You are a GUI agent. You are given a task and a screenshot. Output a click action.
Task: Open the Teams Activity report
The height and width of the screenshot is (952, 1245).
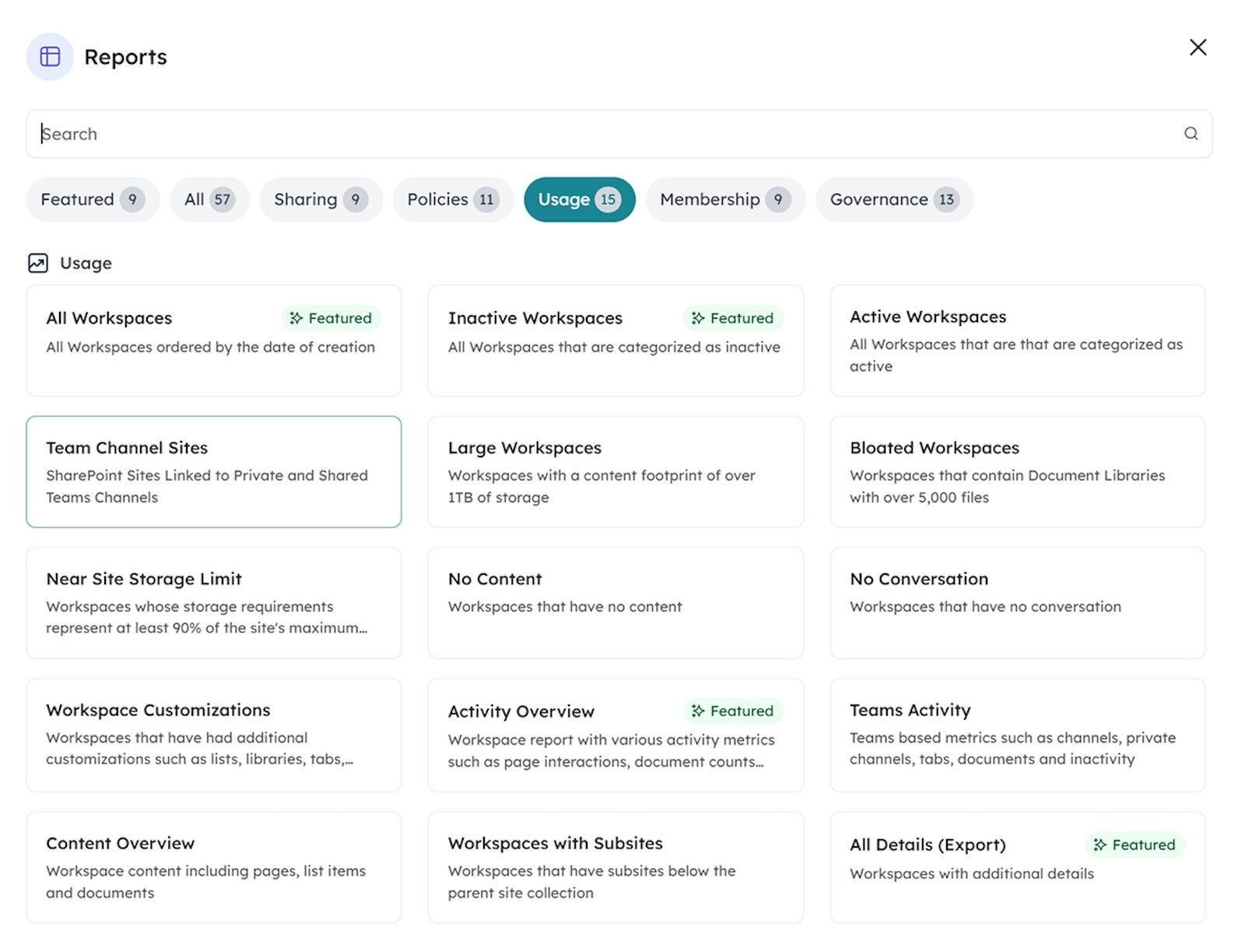(1017, 734)
